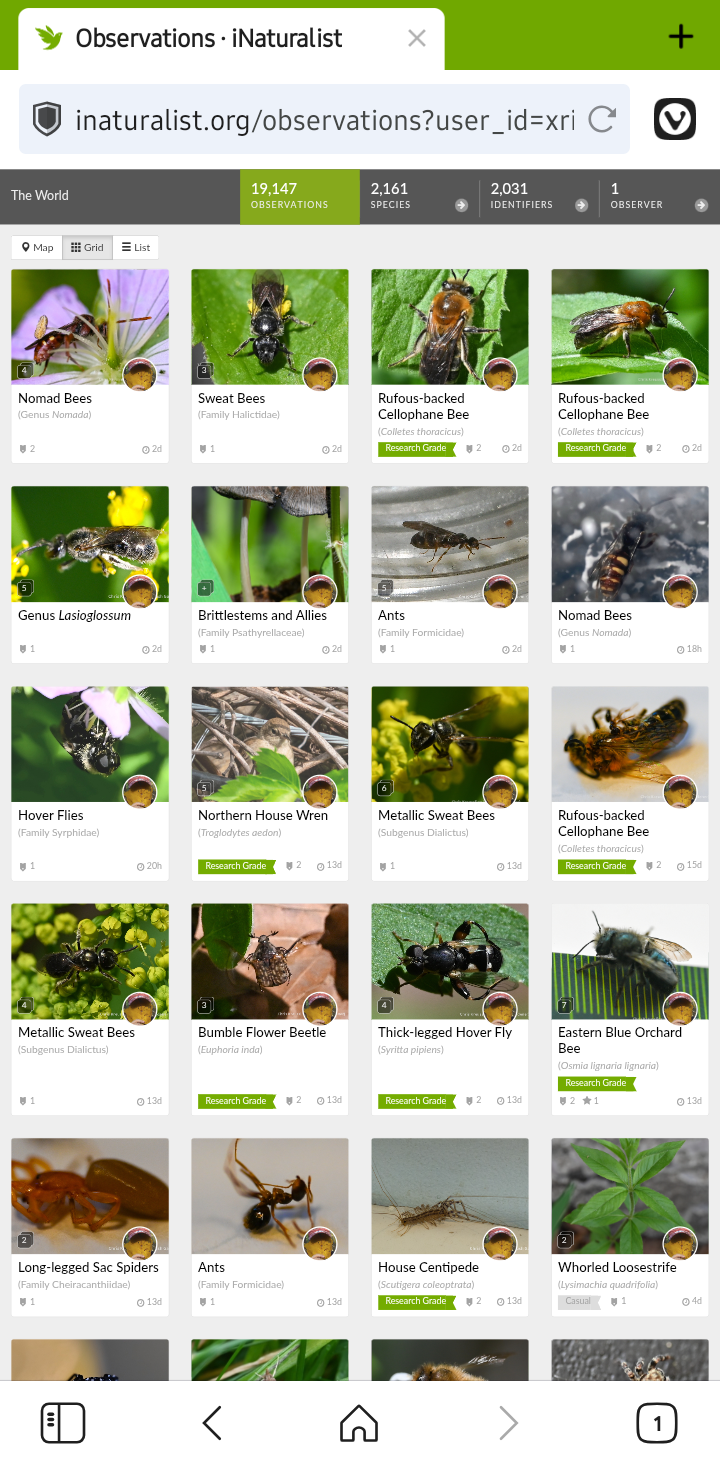This screenshot has height=1465, width=720.
Task: Switch to List view
Action: coord(135,247)
